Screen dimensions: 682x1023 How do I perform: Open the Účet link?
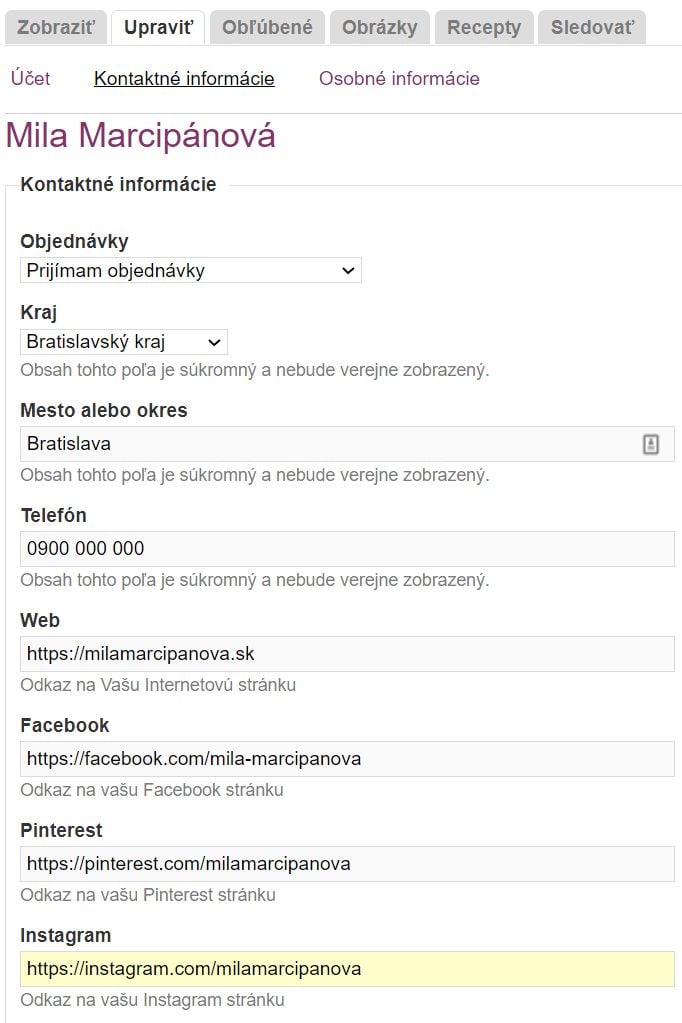[x=31, y=78]
